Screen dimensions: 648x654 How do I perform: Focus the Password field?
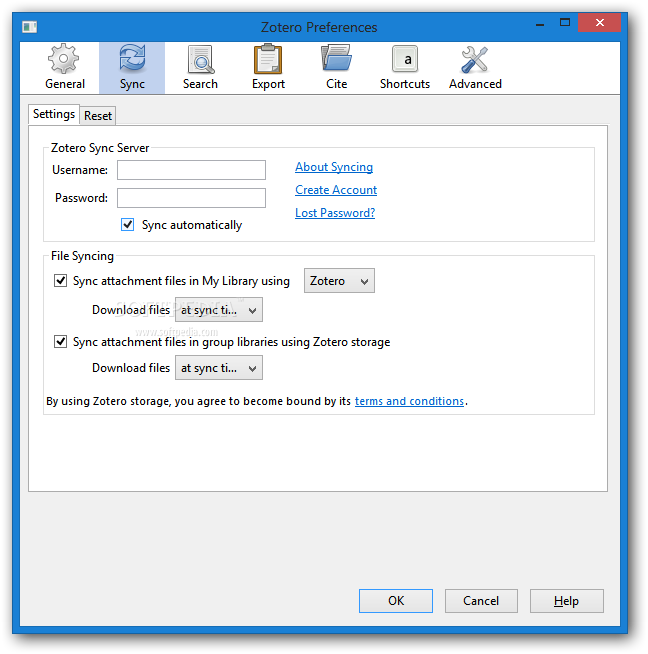[191, 198]
